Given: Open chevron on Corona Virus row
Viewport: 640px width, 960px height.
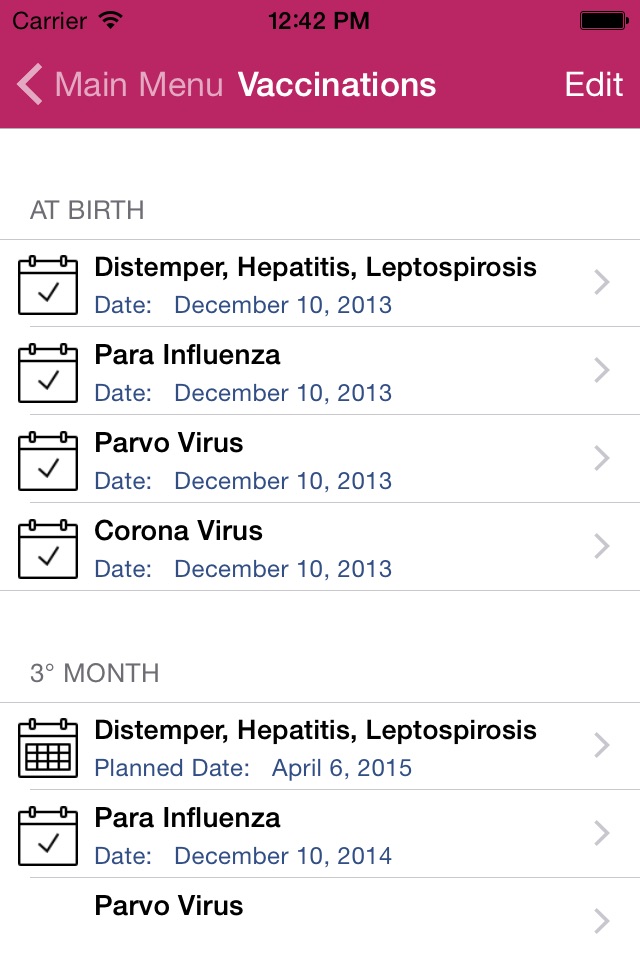Looking at the screenshot, I should click(601, 546).
